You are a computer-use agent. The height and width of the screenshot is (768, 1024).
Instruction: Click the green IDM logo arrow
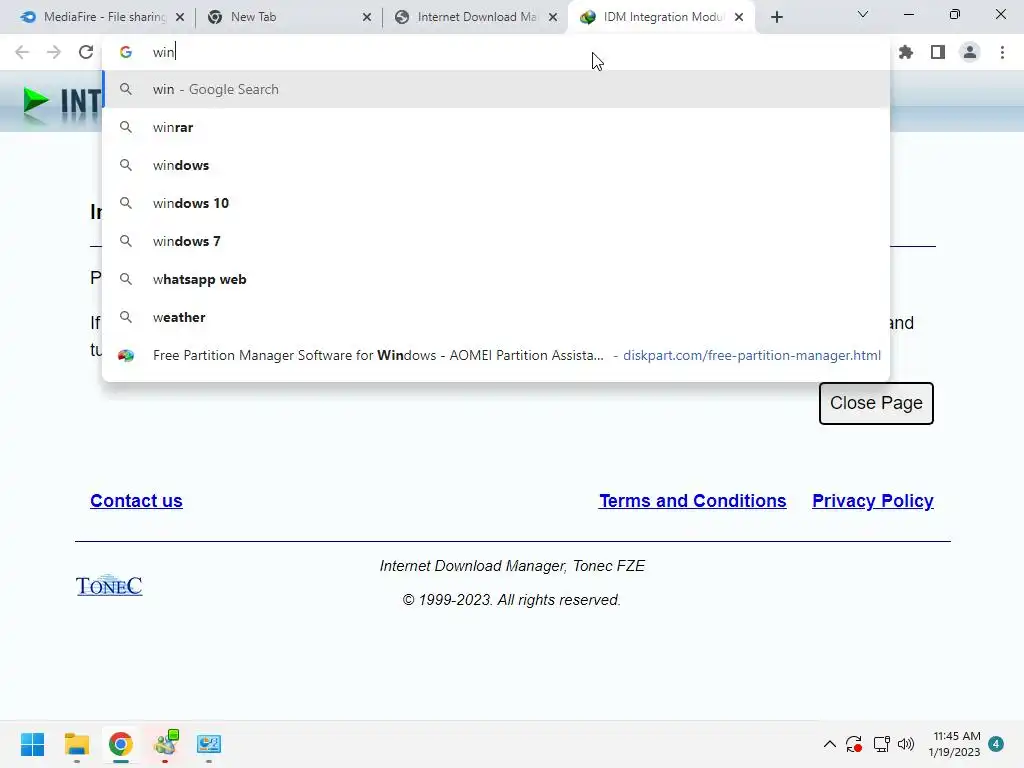click(36, 103)
